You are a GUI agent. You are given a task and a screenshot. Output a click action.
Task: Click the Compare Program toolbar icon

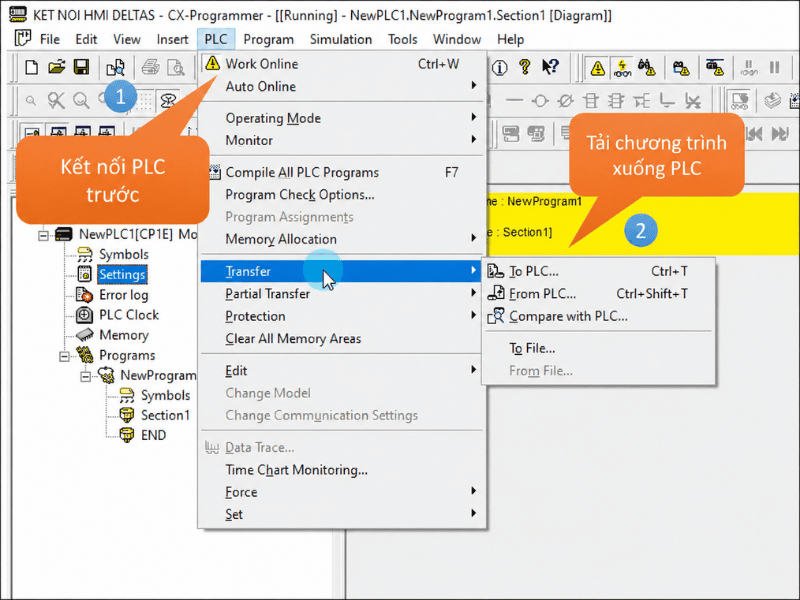click(x=115, y=67)
